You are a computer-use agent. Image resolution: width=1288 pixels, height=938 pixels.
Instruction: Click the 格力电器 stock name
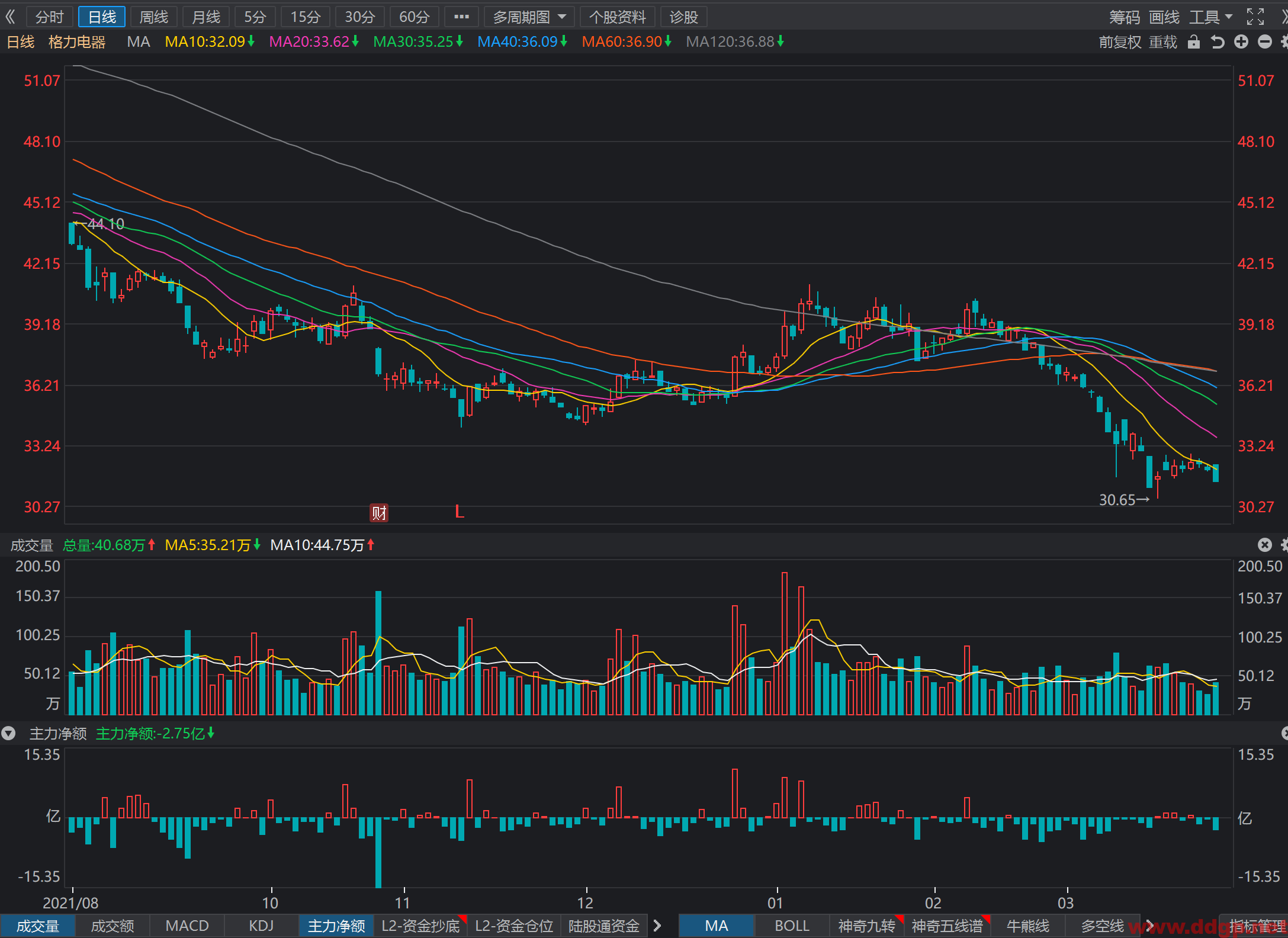[77, 42]
